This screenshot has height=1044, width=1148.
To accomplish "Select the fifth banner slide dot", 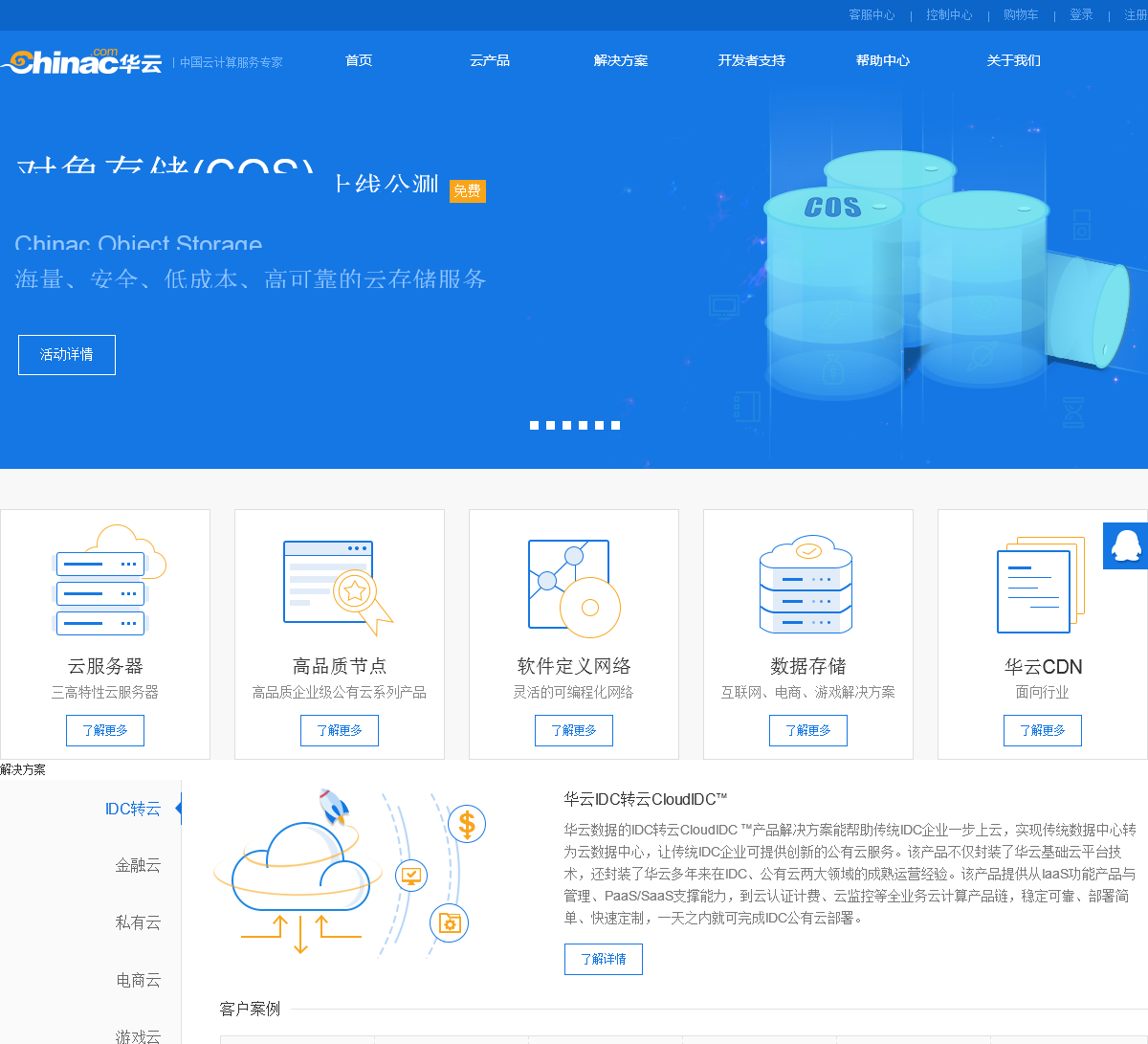I will (x=599, y=425).
